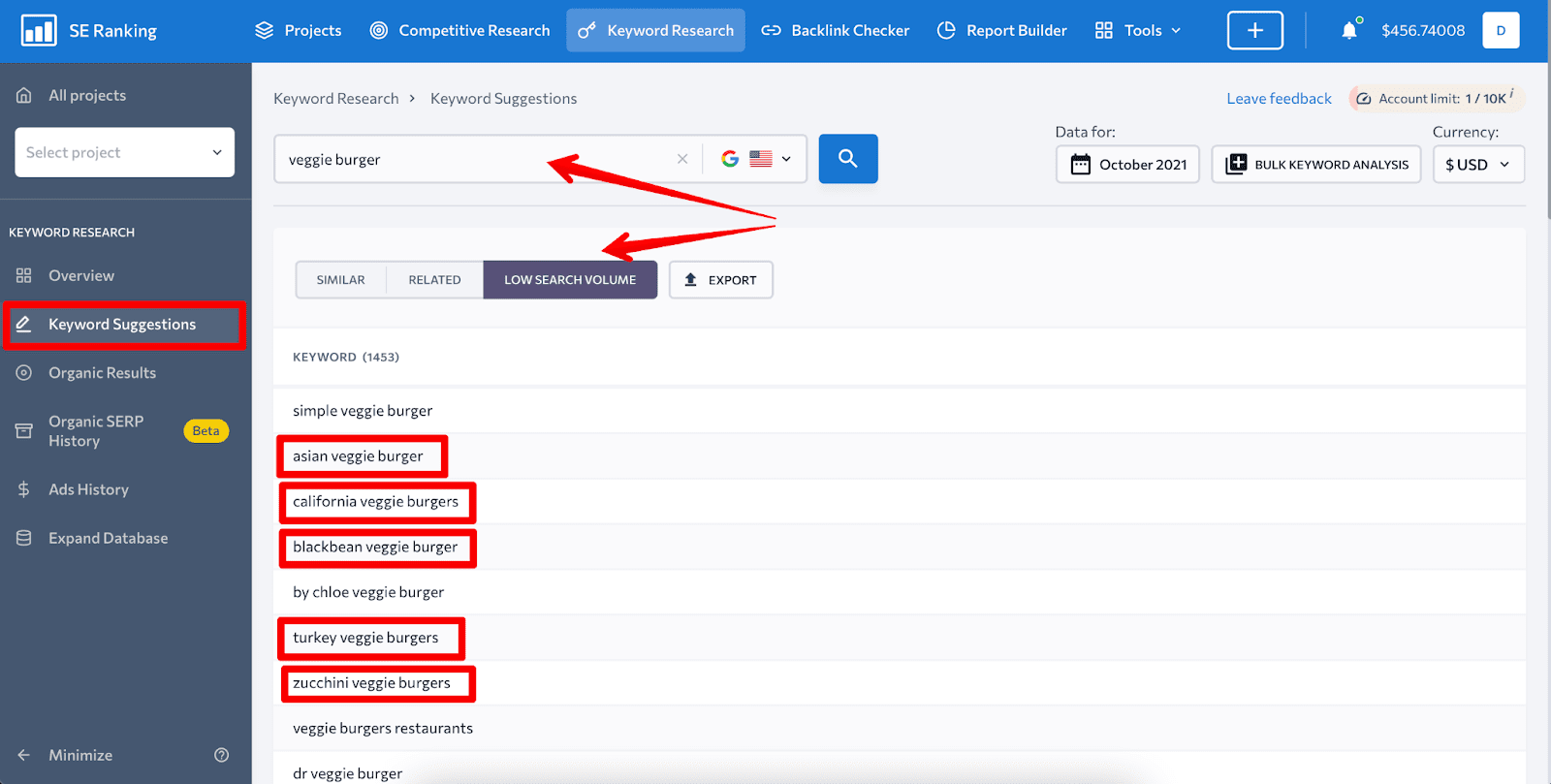
Task: Clear the search field with the X icon
Action: (x=682, y=159)
